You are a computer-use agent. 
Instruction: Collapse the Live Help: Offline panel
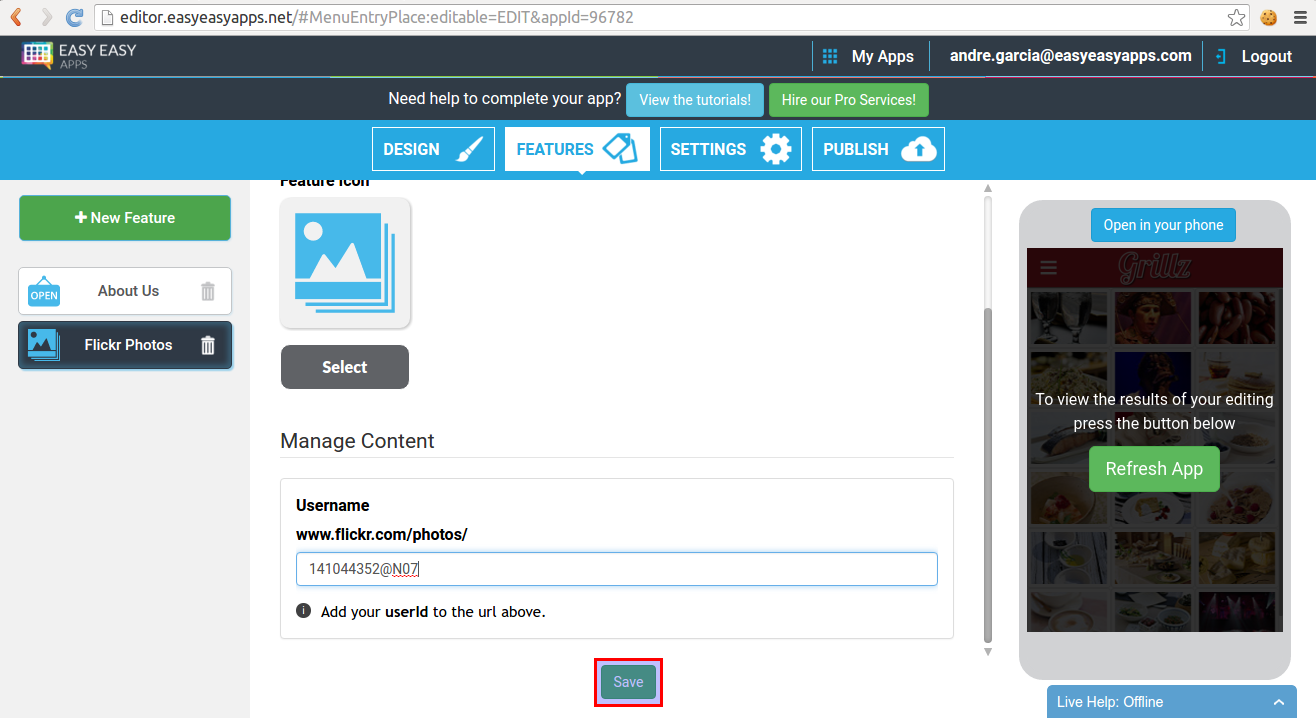pyautogui.click(x=1278, y=701)
